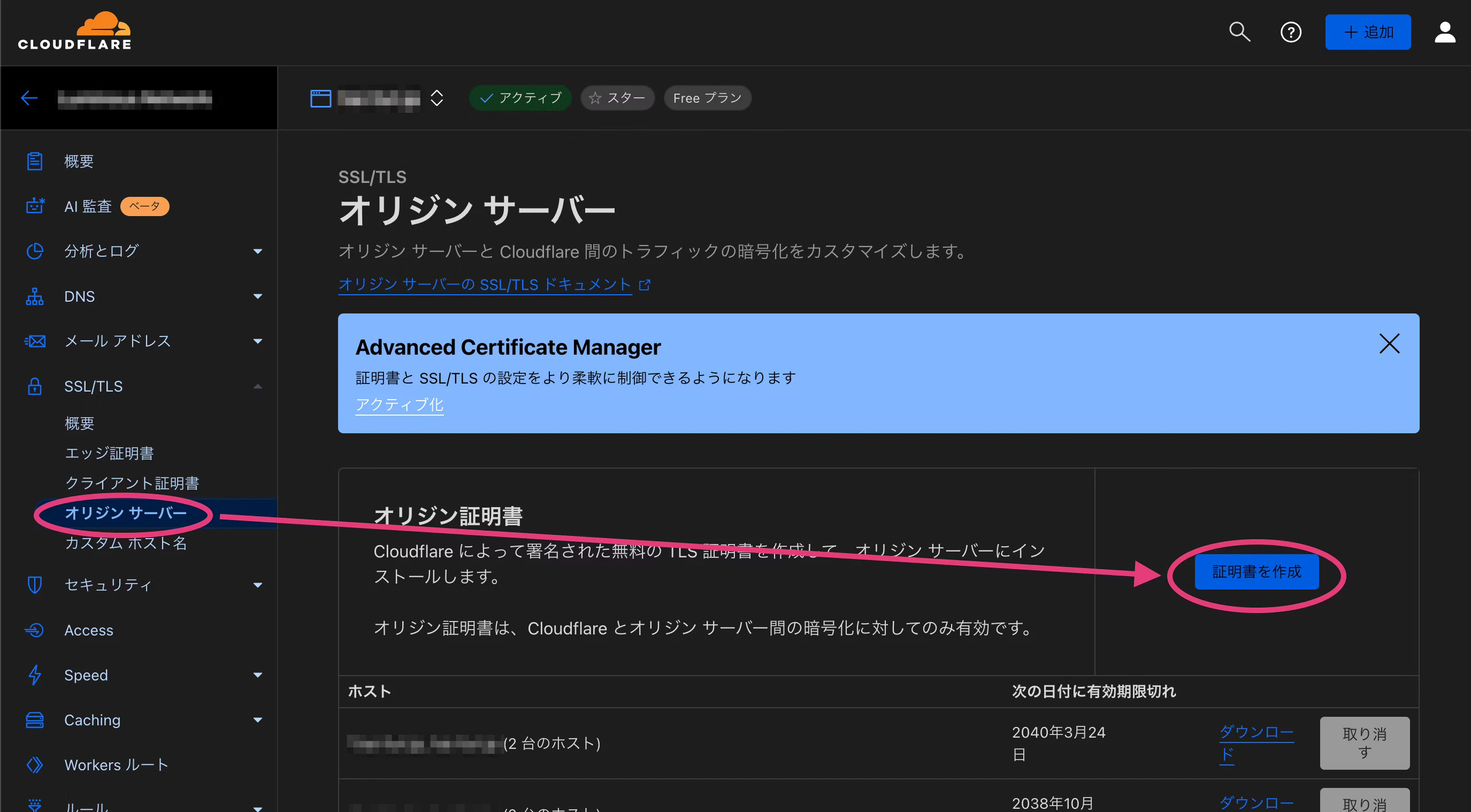1471x812 pixels.
Task: Click the Cloudflare logo
Action: (74, 32)
